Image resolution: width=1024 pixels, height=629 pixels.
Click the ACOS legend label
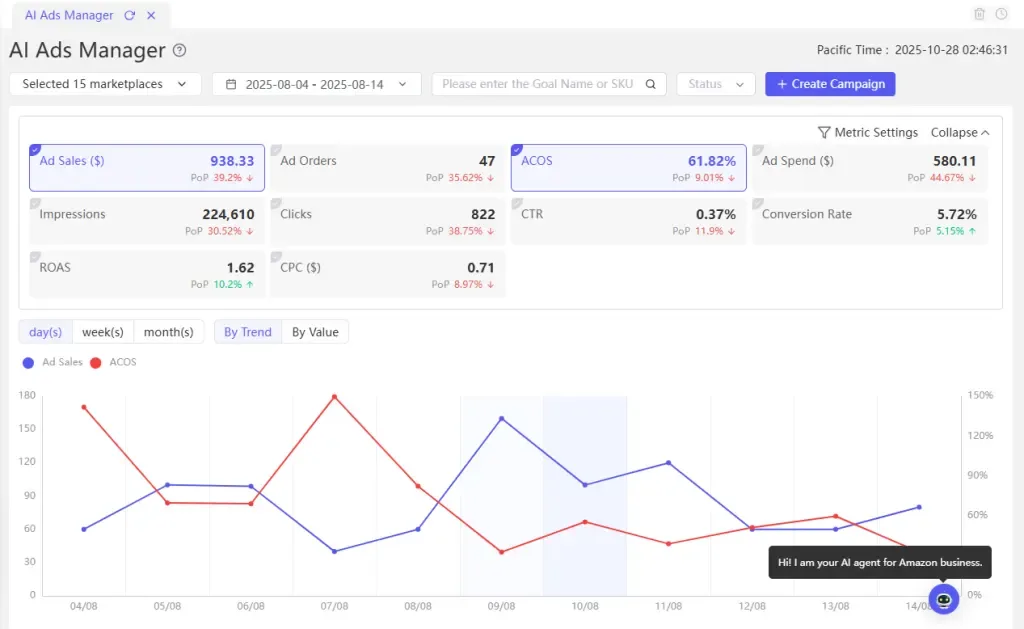coord(123,362)
